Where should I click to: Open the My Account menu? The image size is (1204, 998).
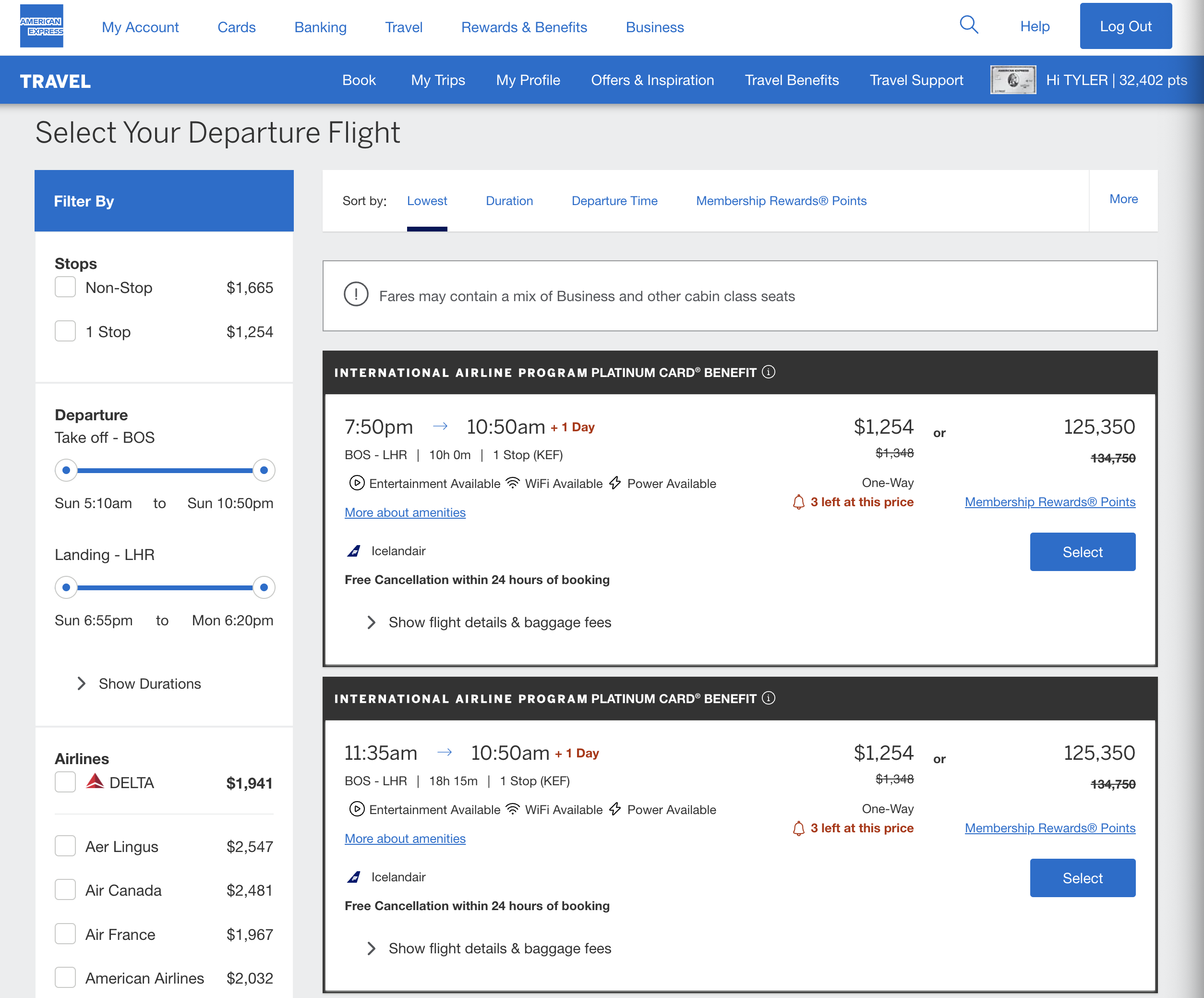click(x=141, y=27)
